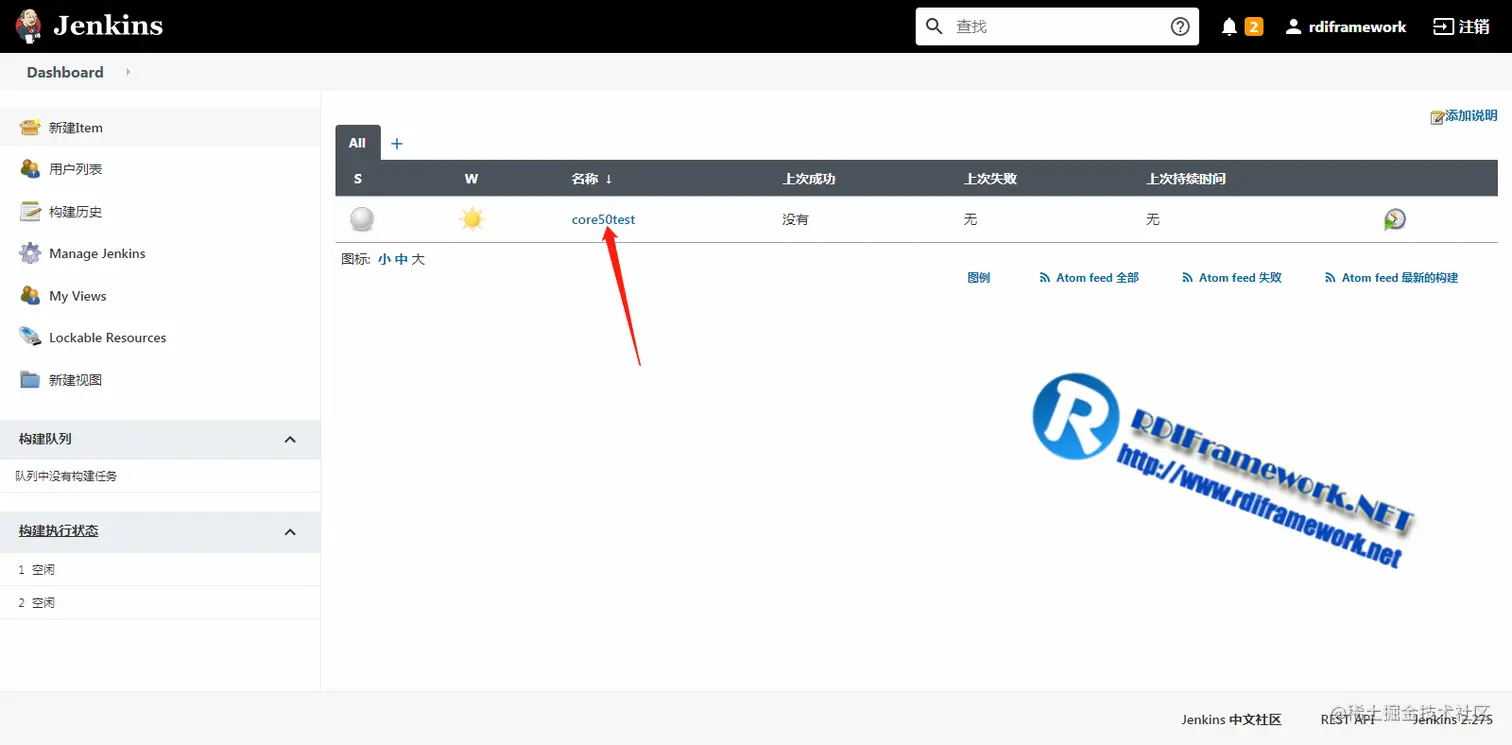1512x745 pixels.
Task: Open rdiframework user profile link
Action: (1358, 27)
